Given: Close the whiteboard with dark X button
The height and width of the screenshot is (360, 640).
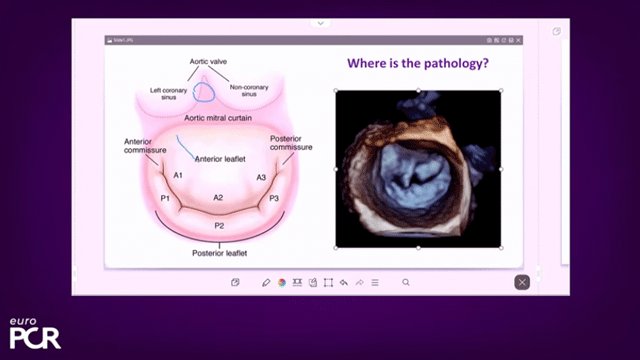Looking at the screenshot, I should pyautogui.click(x=522, y=282).
